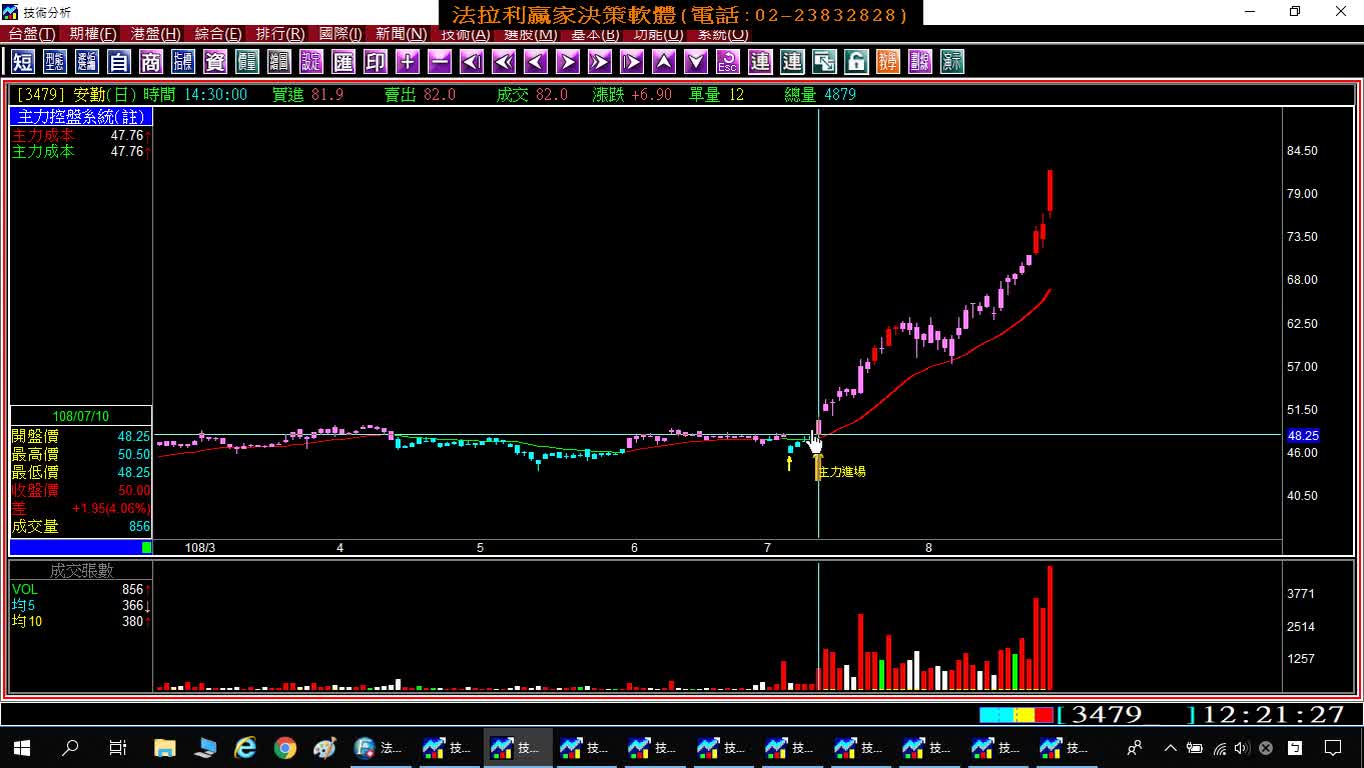Open the taskbar search icon
This screenshot has width=1364, height=768.
click(x=70, y=747)
